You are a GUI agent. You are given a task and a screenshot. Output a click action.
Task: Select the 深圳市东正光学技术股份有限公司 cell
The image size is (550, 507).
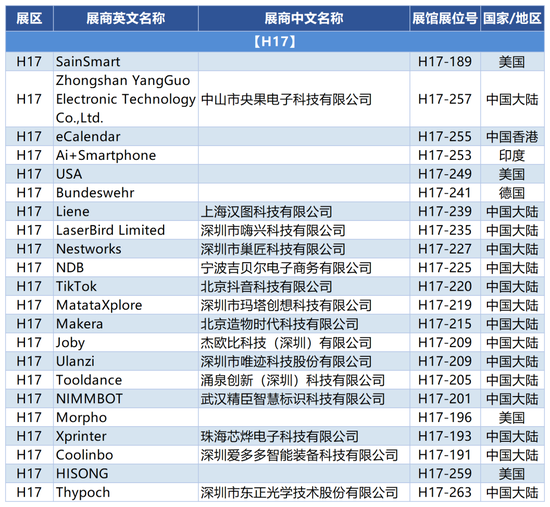[x=304, y=492]
